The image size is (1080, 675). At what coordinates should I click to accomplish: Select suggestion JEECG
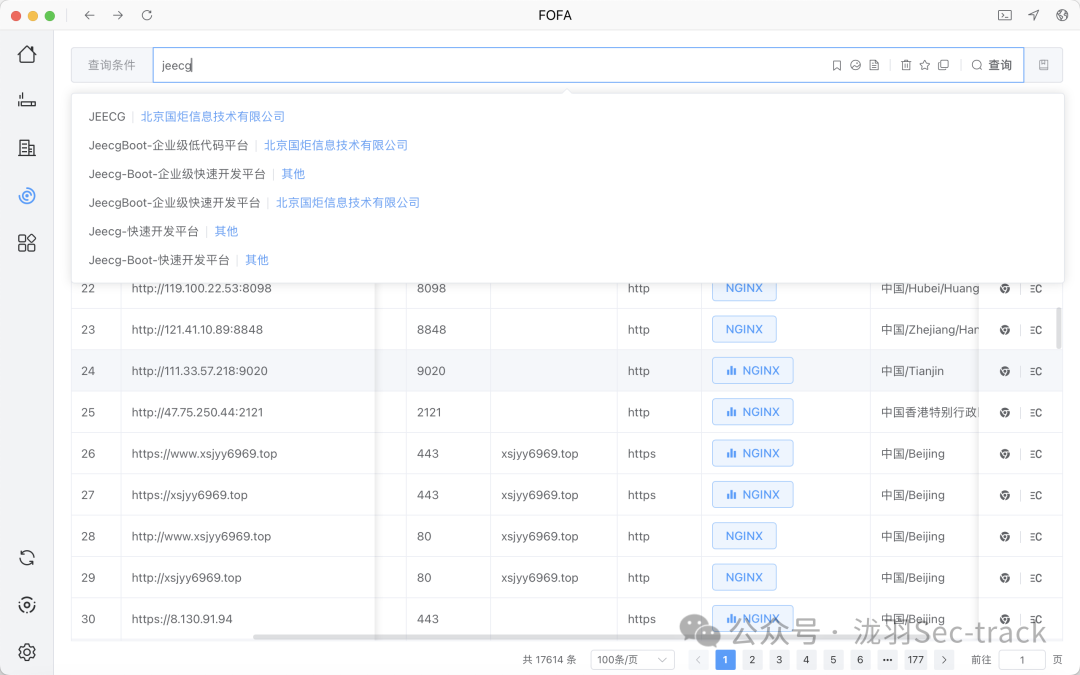107,116
